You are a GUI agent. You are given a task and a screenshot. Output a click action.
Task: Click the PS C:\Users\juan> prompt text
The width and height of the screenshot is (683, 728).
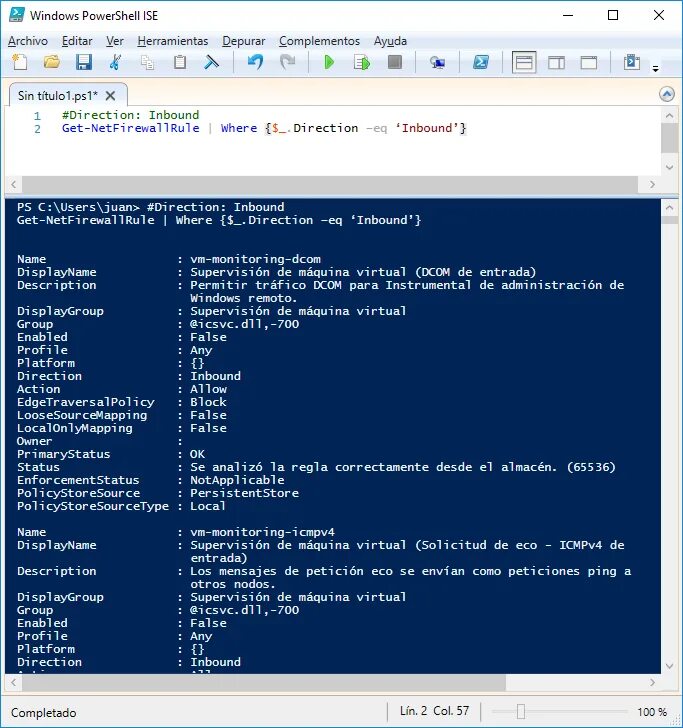tap(78, 207)
